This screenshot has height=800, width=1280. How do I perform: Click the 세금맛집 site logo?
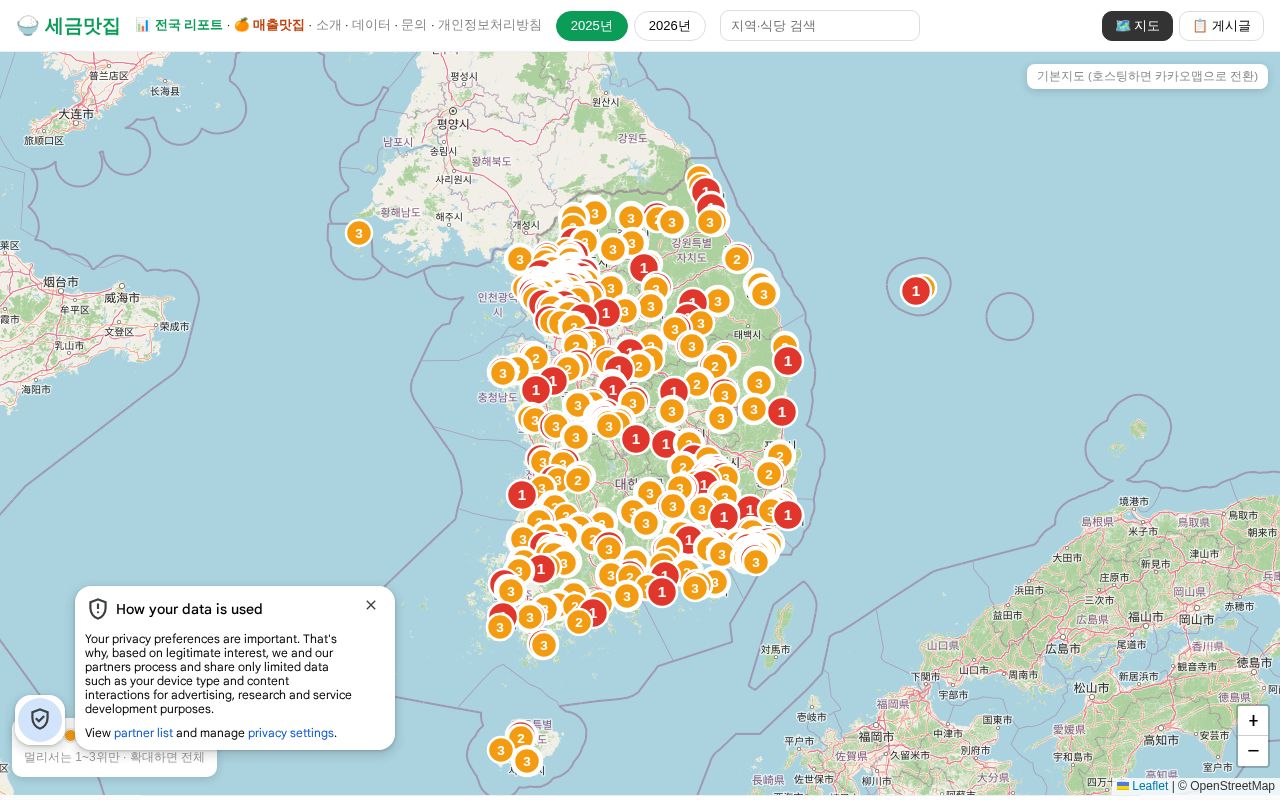68,26
